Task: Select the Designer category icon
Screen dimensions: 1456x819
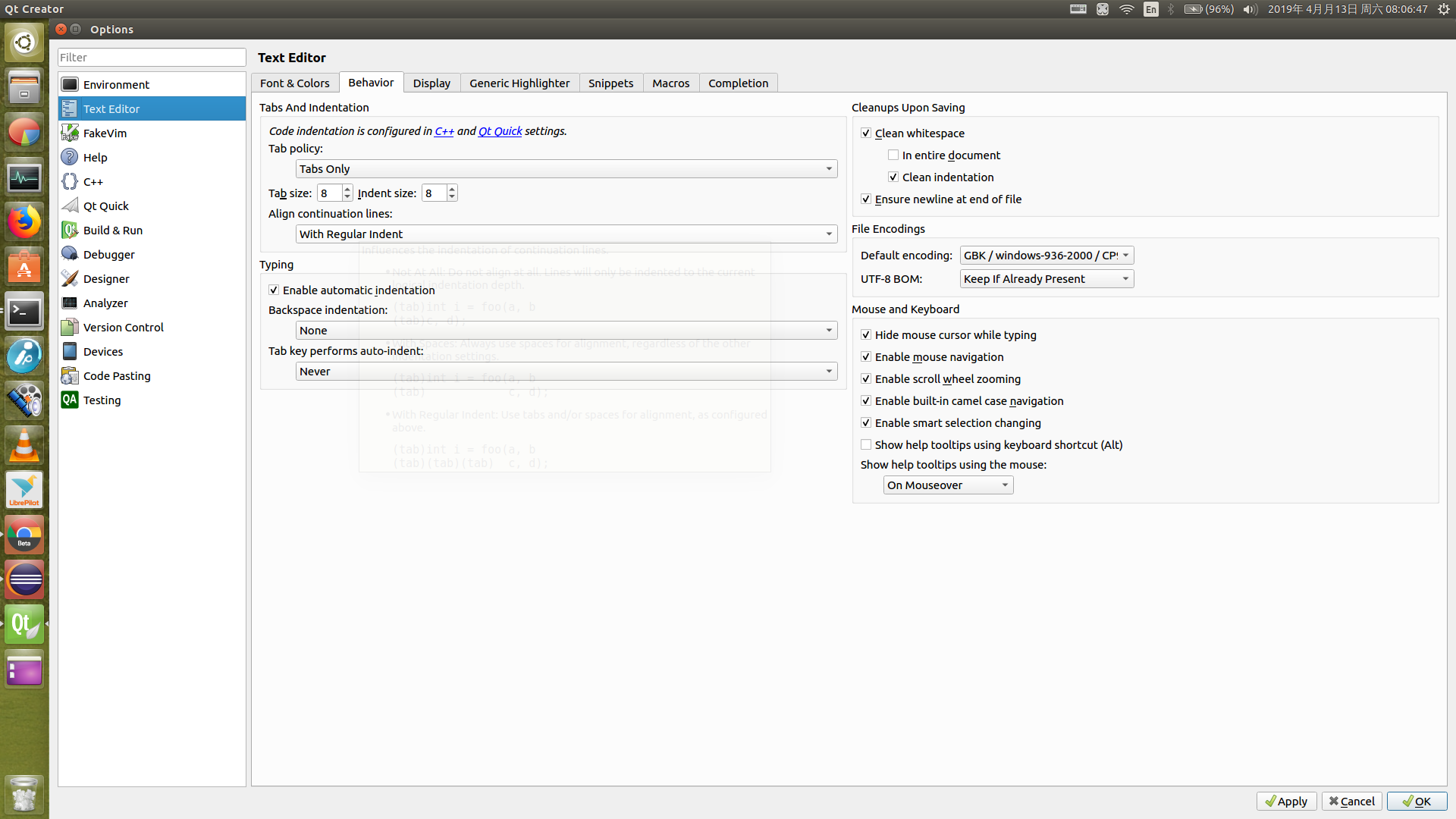Action: click(70, 278)
